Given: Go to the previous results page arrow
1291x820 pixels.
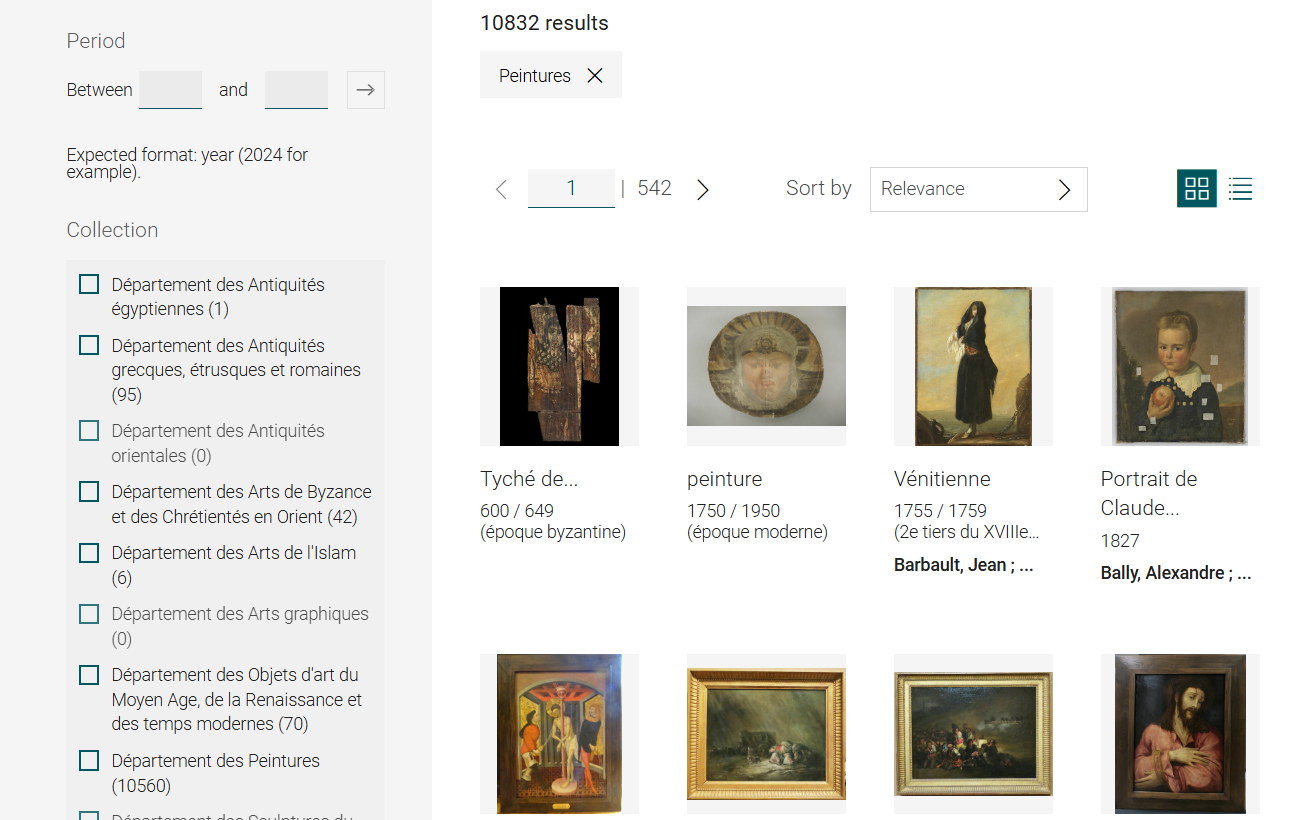Looking at the screenshot, I should (502, 189).
